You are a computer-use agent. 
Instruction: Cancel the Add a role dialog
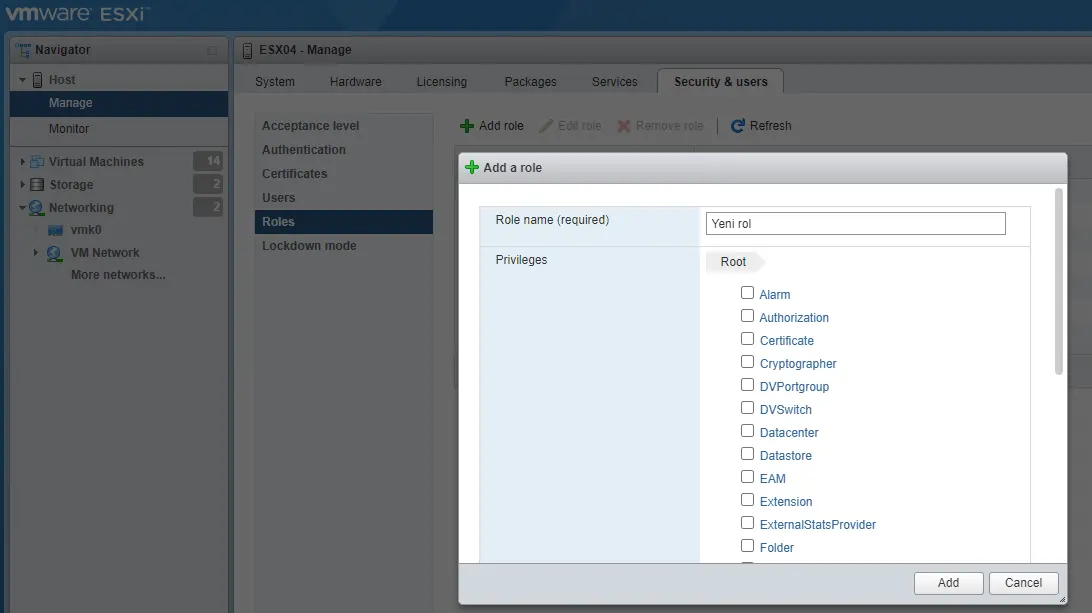pos(1023,583)
